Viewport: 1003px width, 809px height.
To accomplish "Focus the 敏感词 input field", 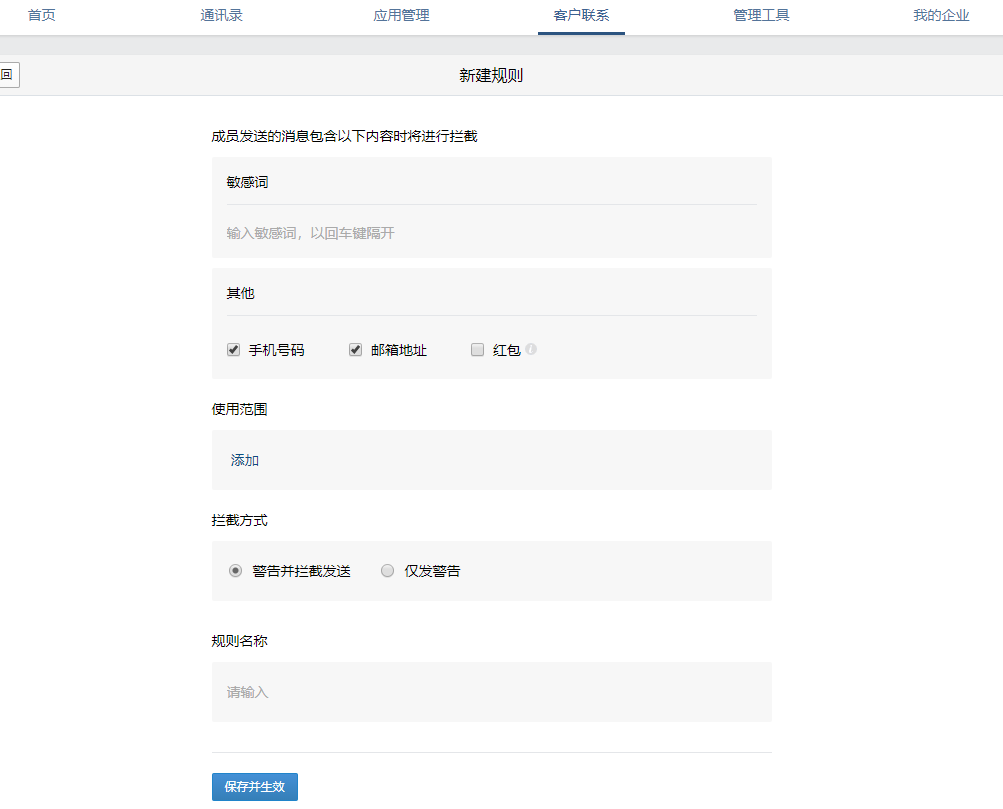I will click(490, 233).
